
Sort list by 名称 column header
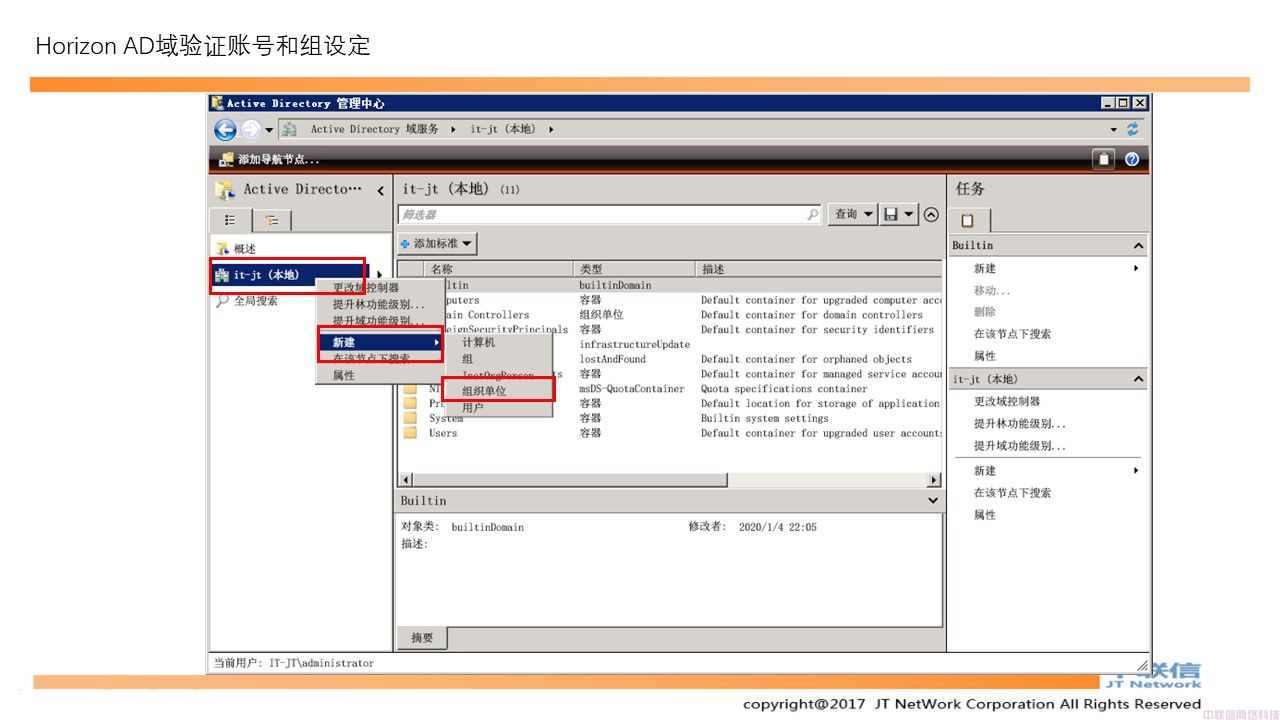click(500, 269)
